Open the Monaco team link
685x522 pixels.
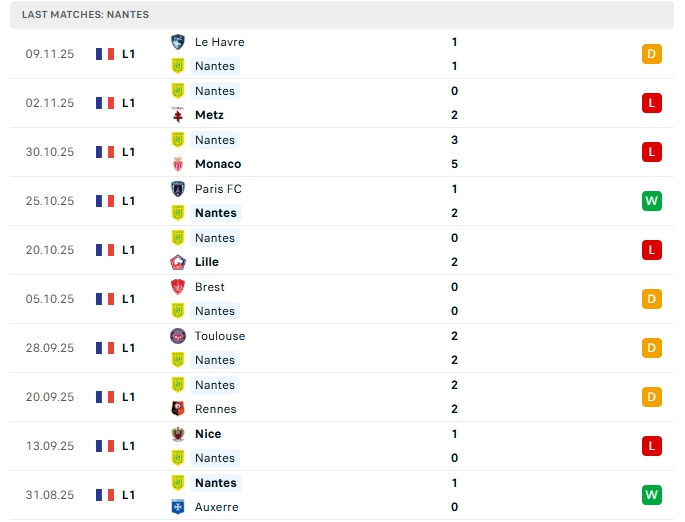click(218, 164)
